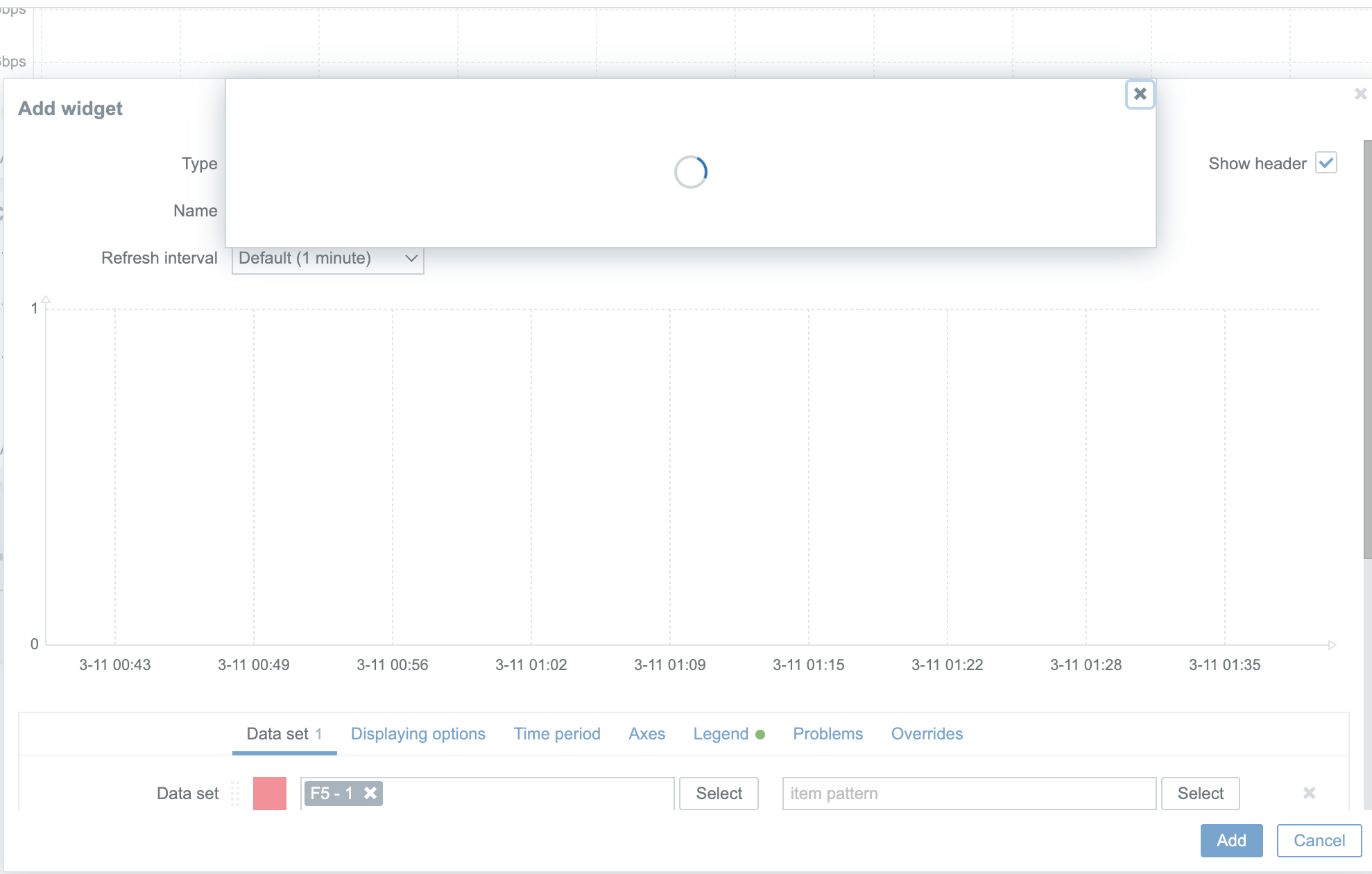Screen dimensions: 1372x874
Task: Open the Refresh interval dropdown
Action: [x=327, y=259]
